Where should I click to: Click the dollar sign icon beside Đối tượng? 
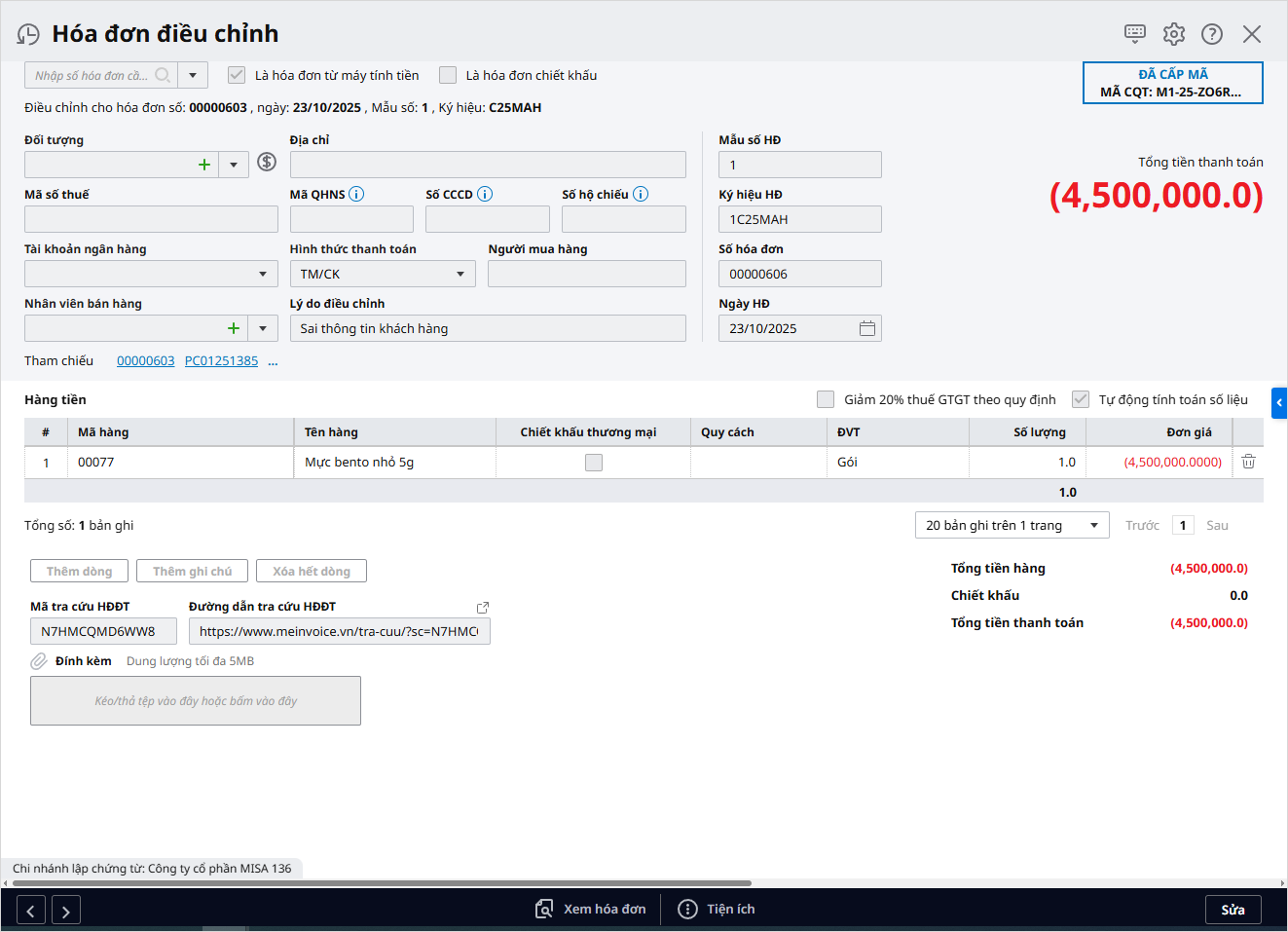coord(267,163)
